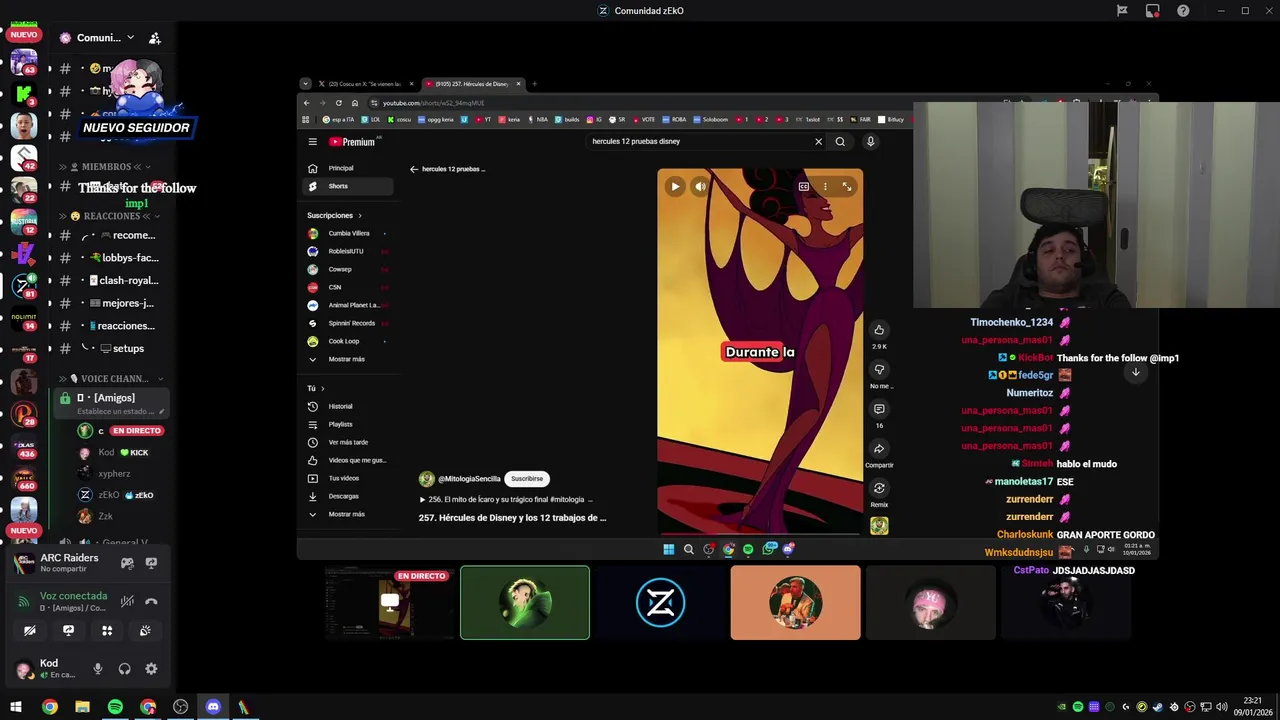Open the green K server icon

coord(24,95)
